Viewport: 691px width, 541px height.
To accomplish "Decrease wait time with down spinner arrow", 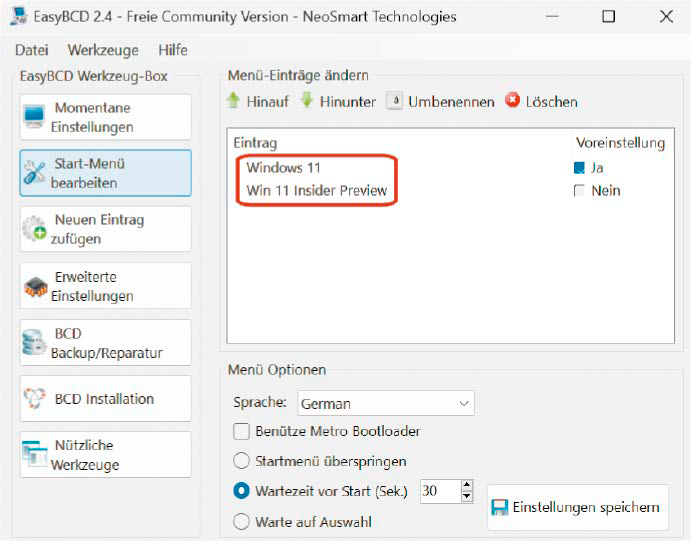I will pyautogui.click(x=467, y=497).
